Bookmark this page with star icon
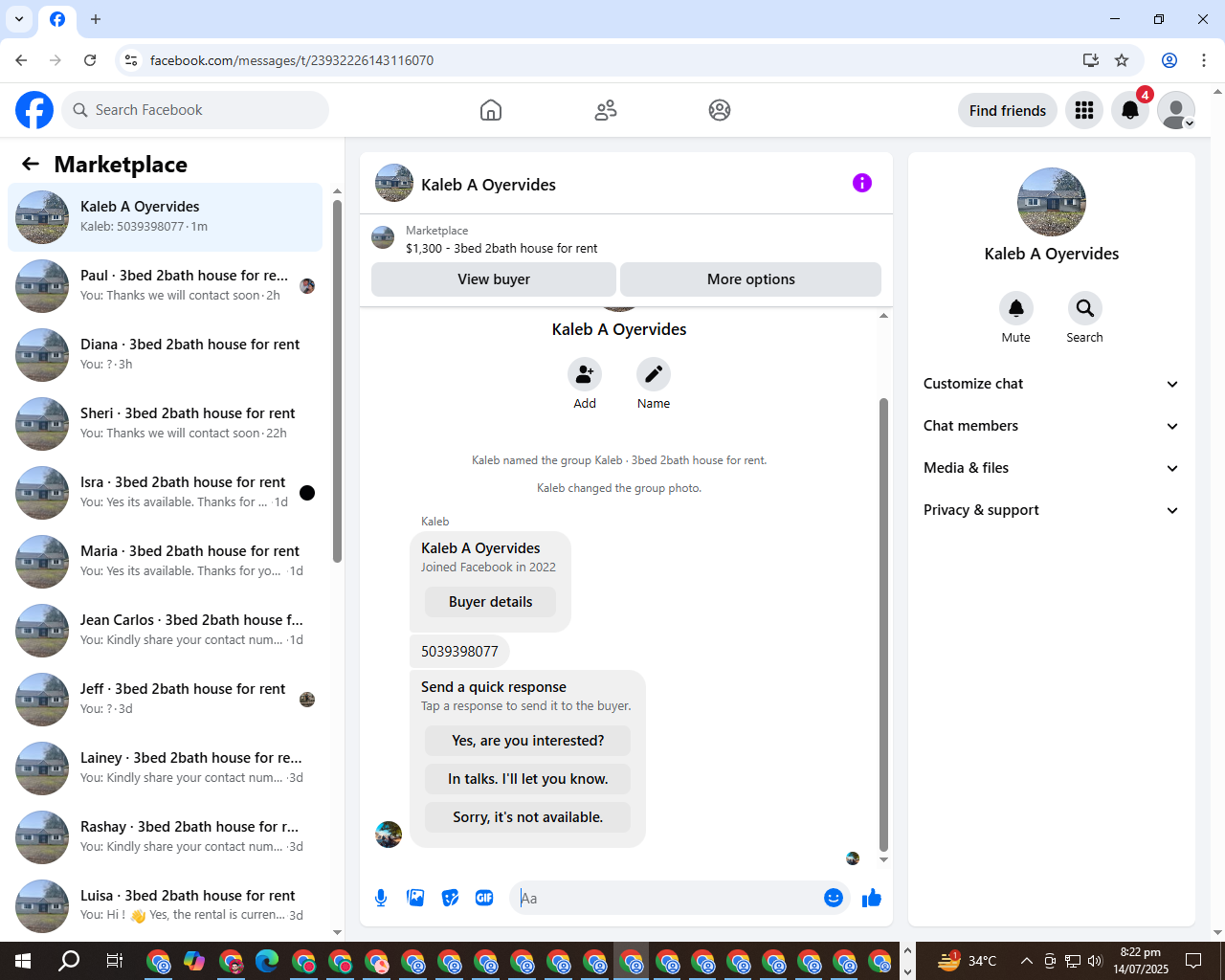The image size is (1225, 980). (1122, 60)
